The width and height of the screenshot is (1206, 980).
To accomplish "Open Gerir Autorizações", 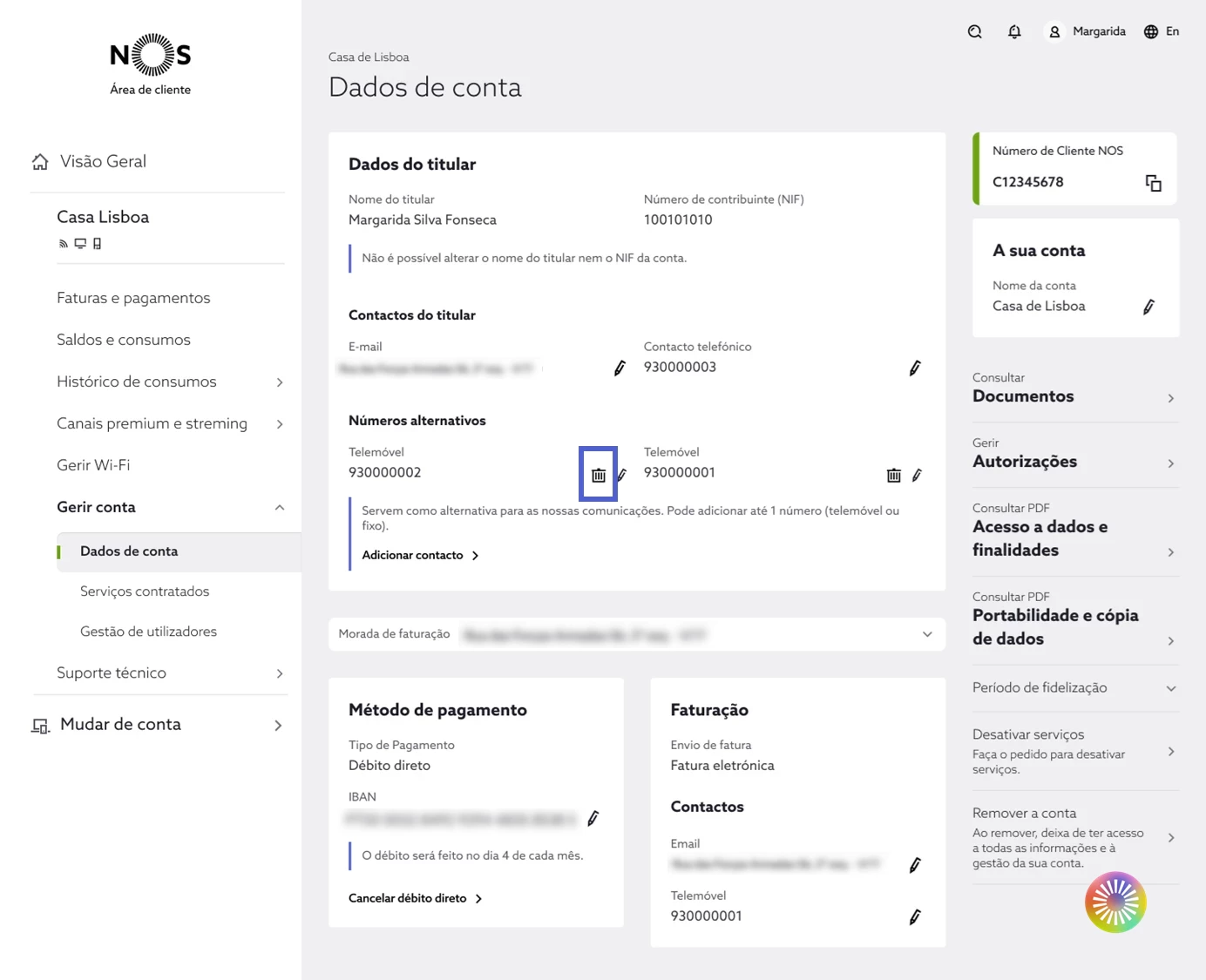I will point(1075,454).
